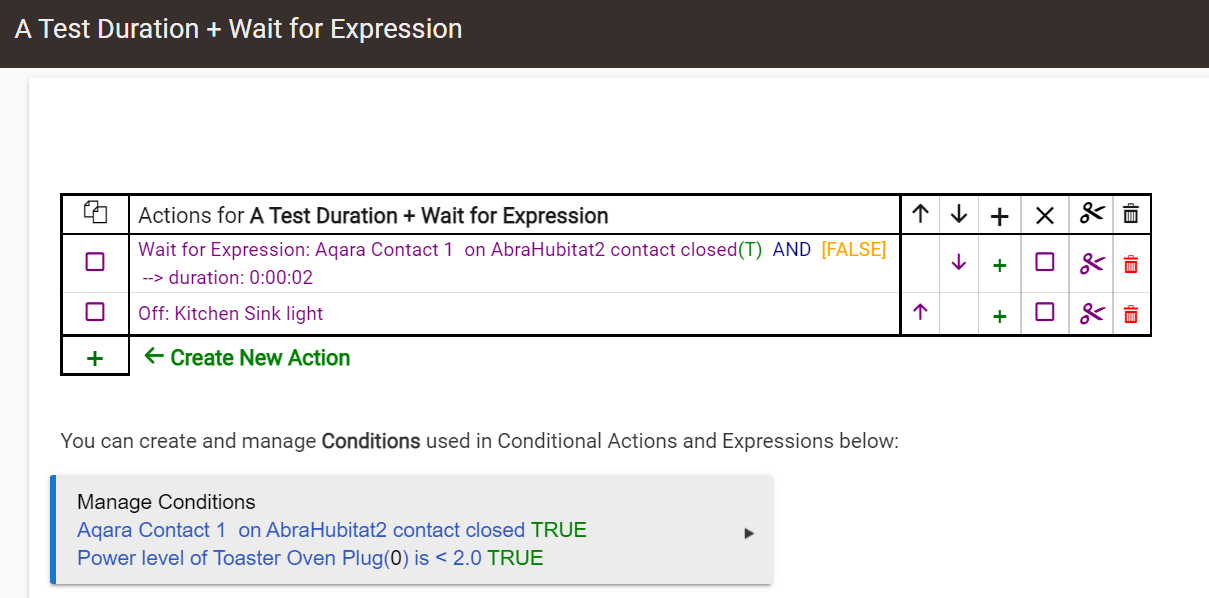Screen dimensions: 1209x598
Task: Open the Wait for Expression action text
Action: [x=512, y=263]
